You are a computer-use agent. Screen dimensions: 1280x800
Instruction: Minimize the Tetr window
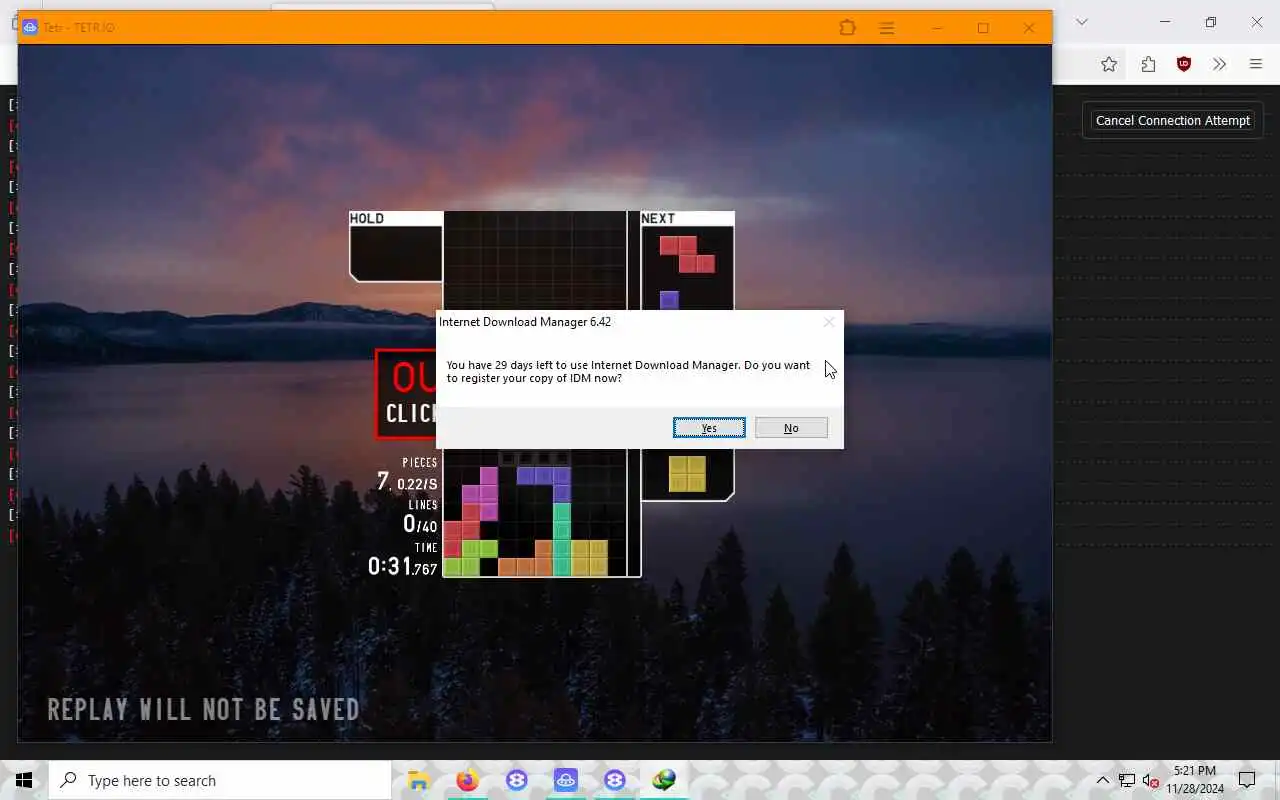(937, 28)
